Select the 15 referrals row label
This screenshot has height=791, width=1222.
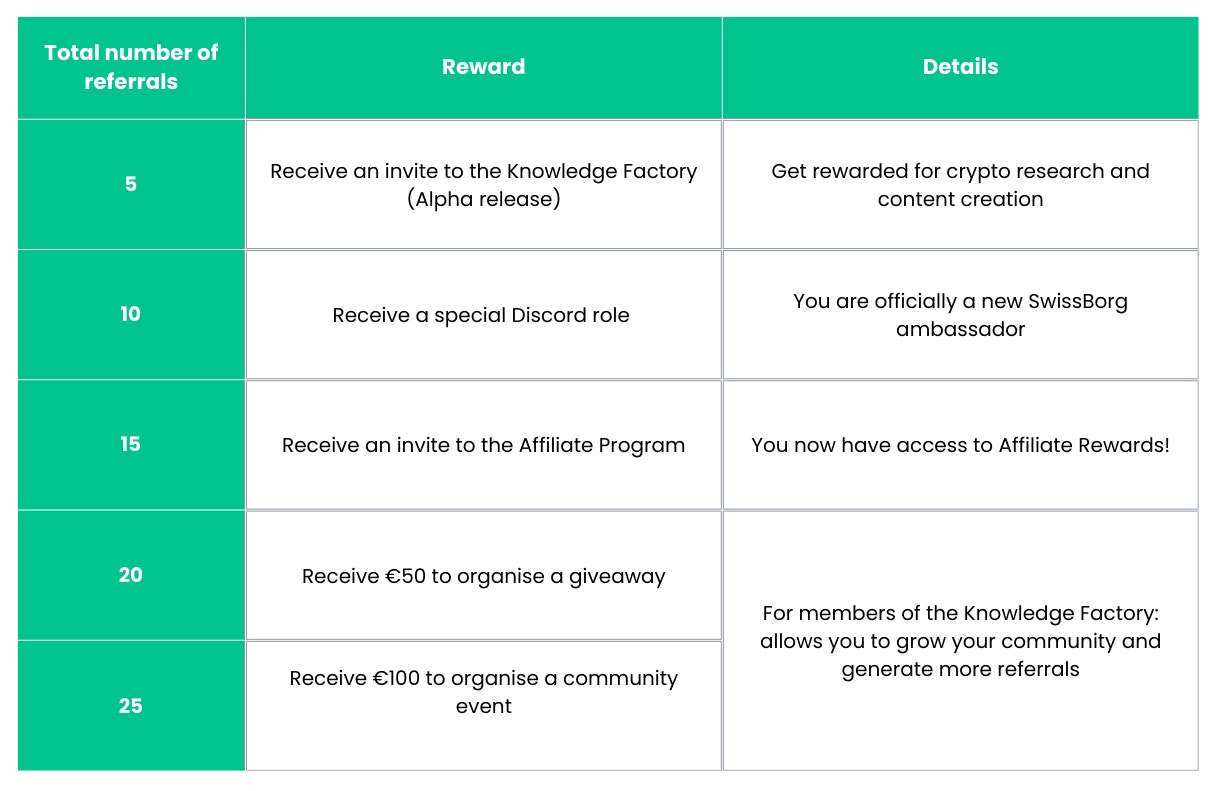pyautogui.click(x=131, y=444)
